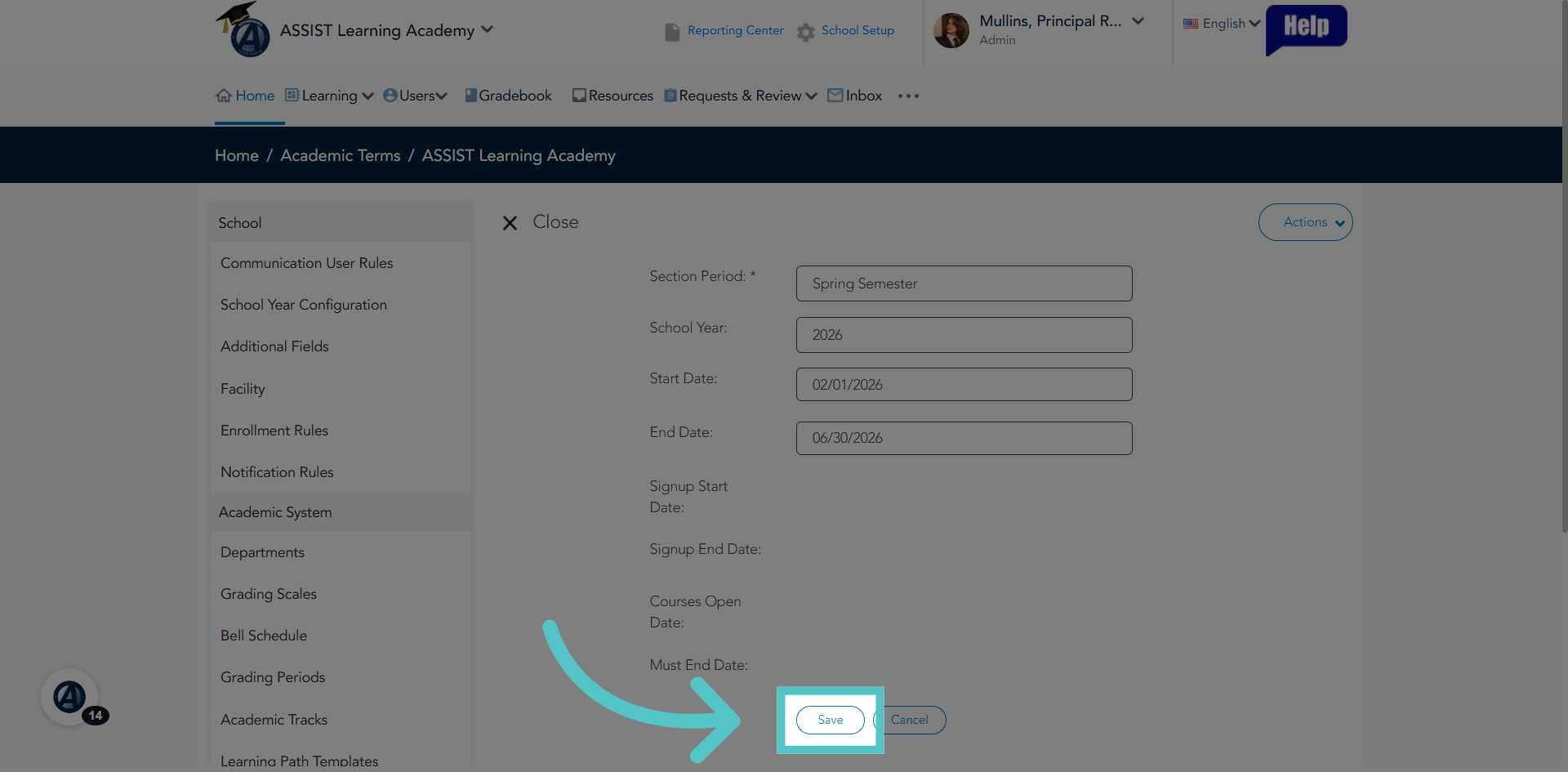Click the floating ASSIST widget with badge 14
Viewport: 1568px width, 772px height.
point(70,697)
